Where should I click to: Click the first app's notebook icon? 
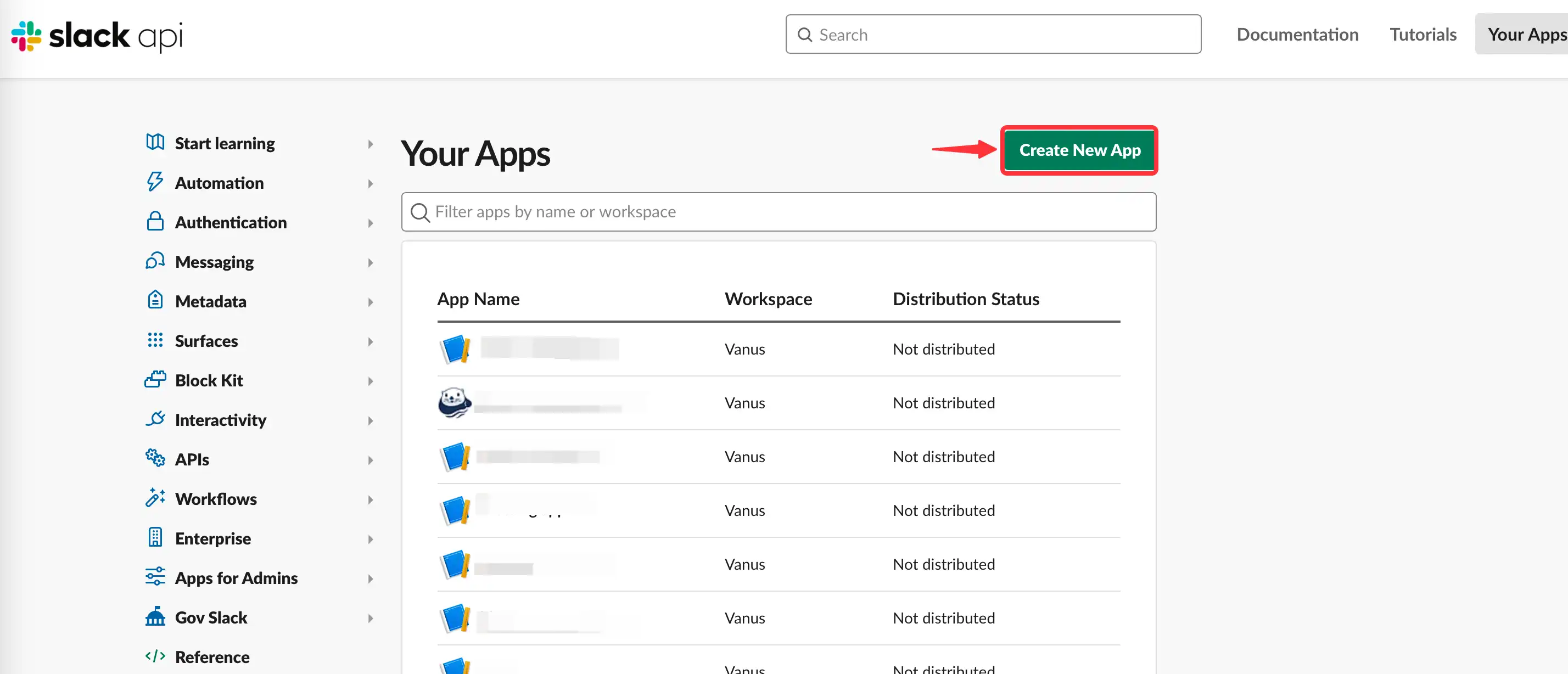pyautogui.click(x=454, y=349)
